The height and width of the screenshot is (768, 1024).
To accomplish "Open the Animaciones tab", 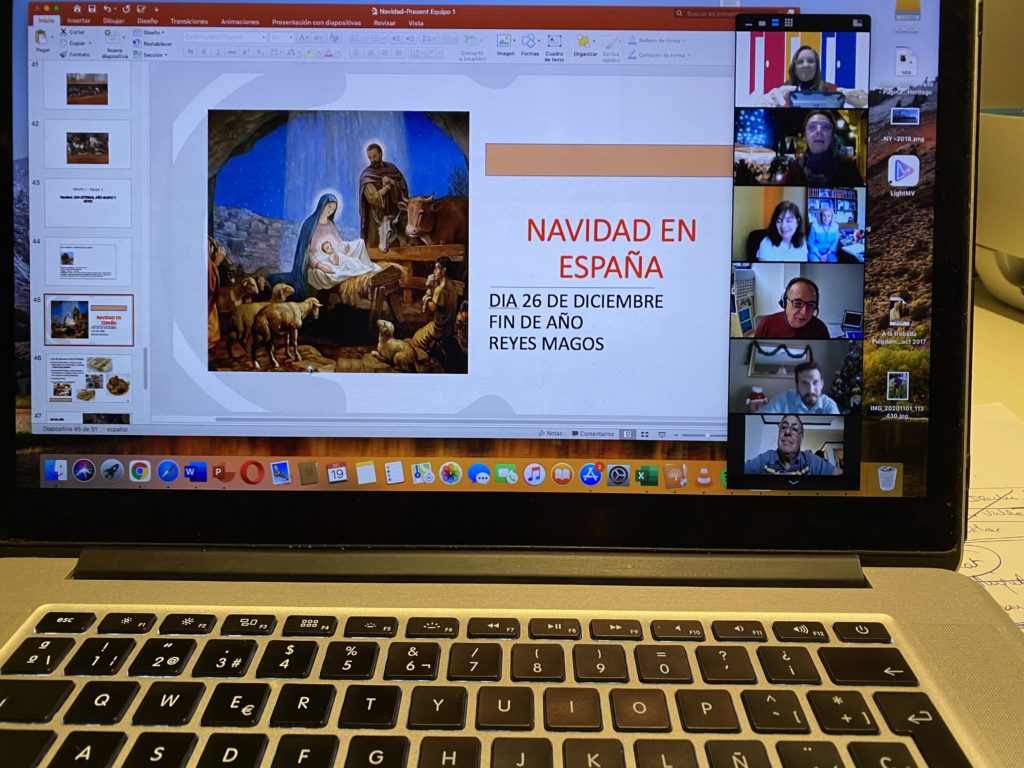I will click(x=240, y=22).
